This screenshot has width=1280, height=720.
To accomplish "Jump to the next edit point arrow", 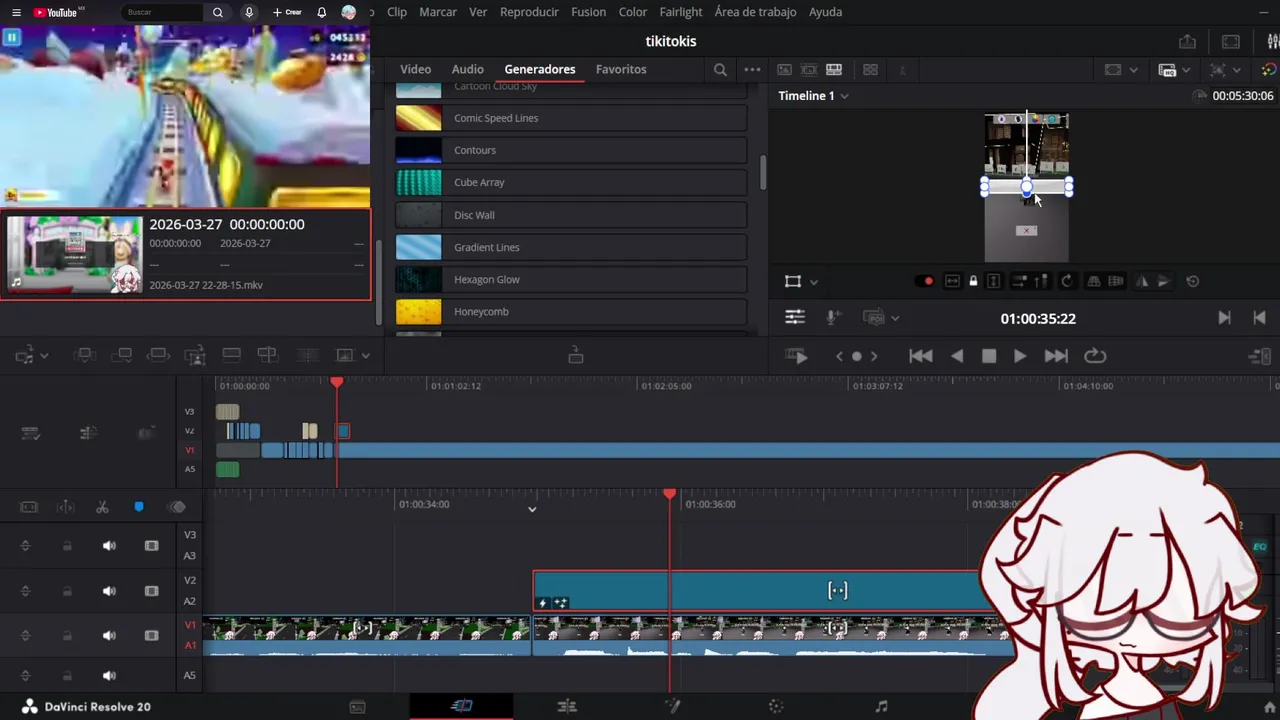I will tap(1224, 318).
